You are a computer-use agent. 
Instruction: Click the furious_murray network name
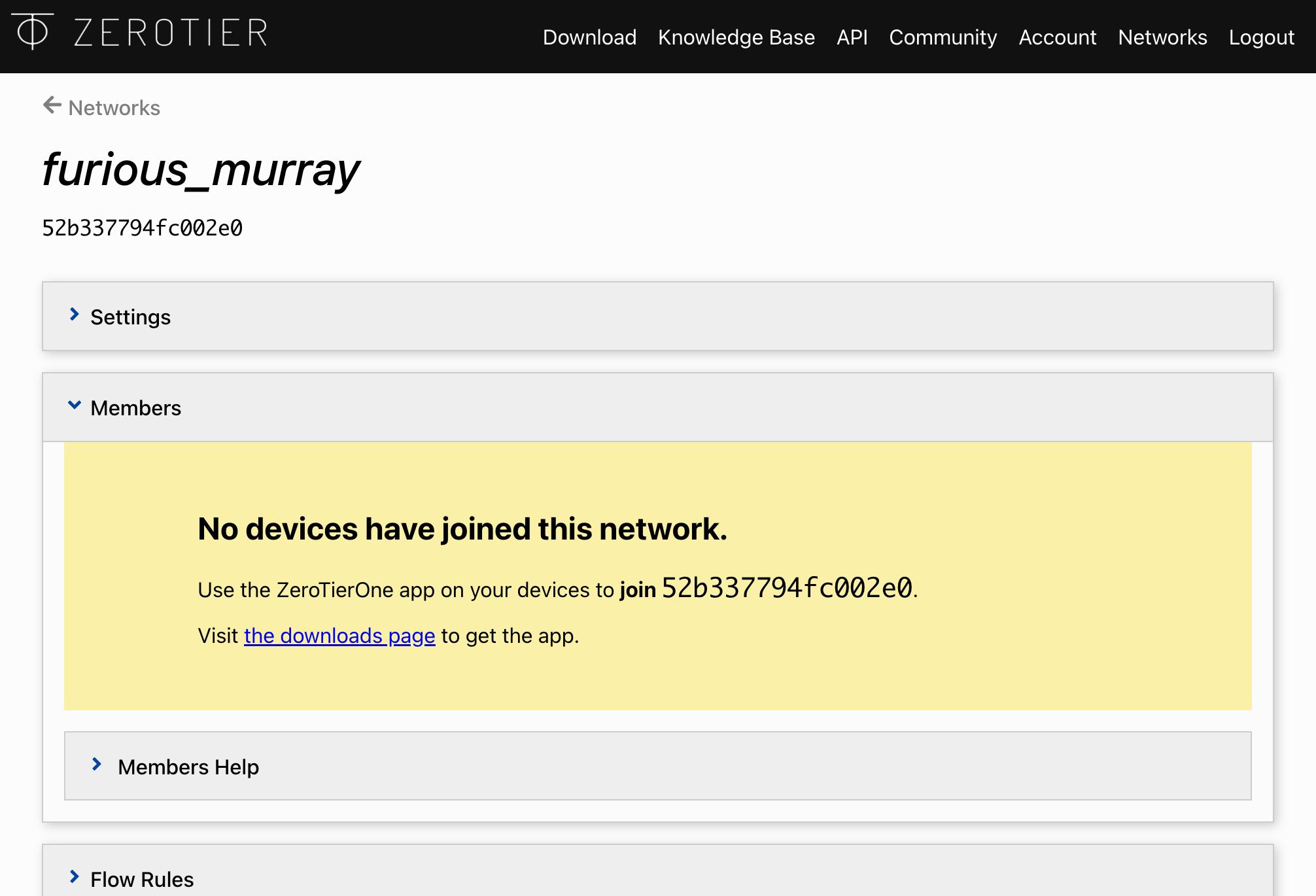(x=201, y=170)
